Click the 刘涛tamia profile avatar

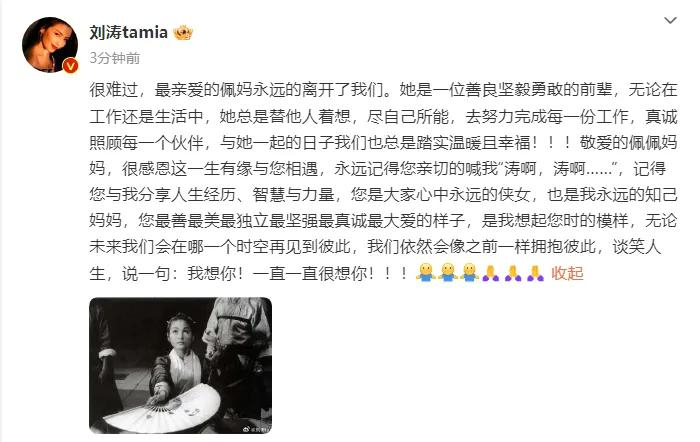(x=50, y=45)
